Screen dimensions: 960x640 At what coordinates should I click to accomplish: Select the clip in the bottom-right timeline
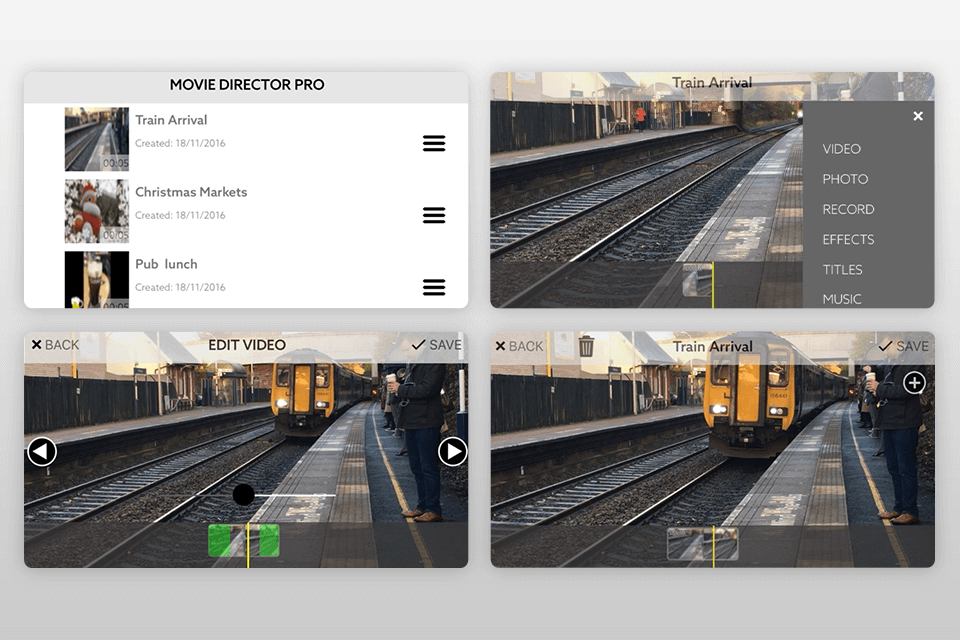click(x=702, y=543)
